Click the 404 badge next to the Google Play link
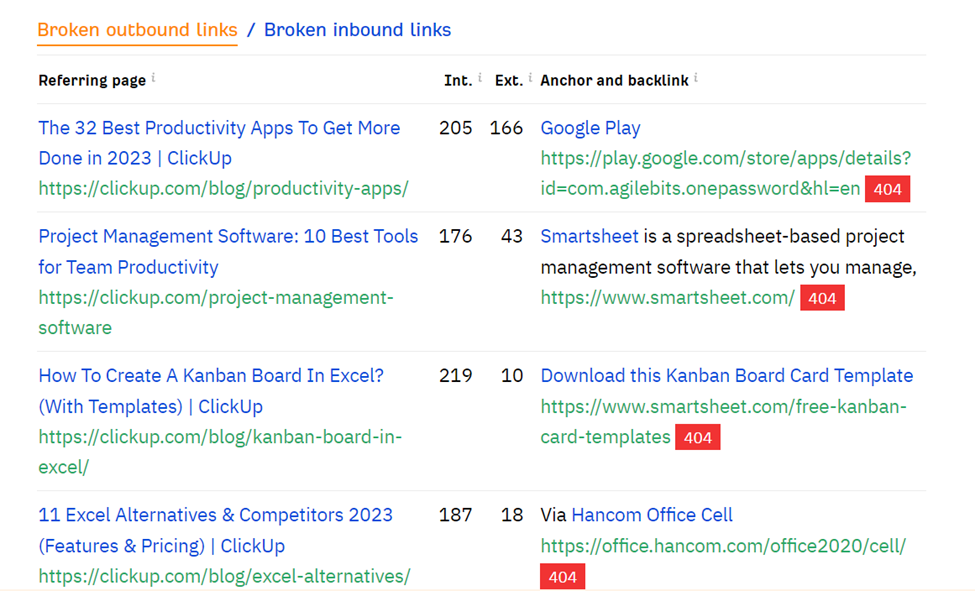Image resolution: width=975 pixels, height=591 pixels. pyautogui.click(x=887, y=188)
